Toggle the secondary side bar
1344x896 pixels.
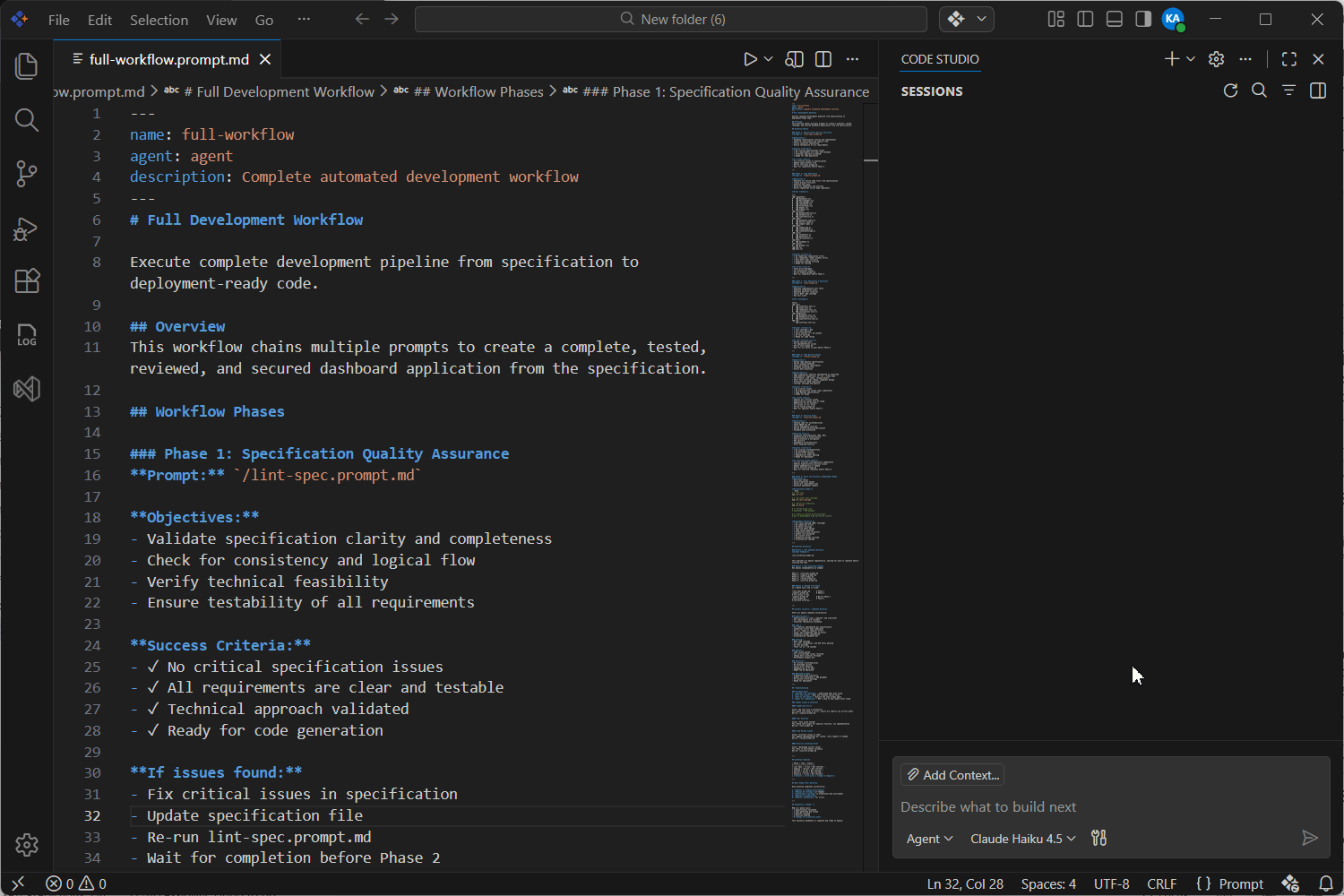1142,18
